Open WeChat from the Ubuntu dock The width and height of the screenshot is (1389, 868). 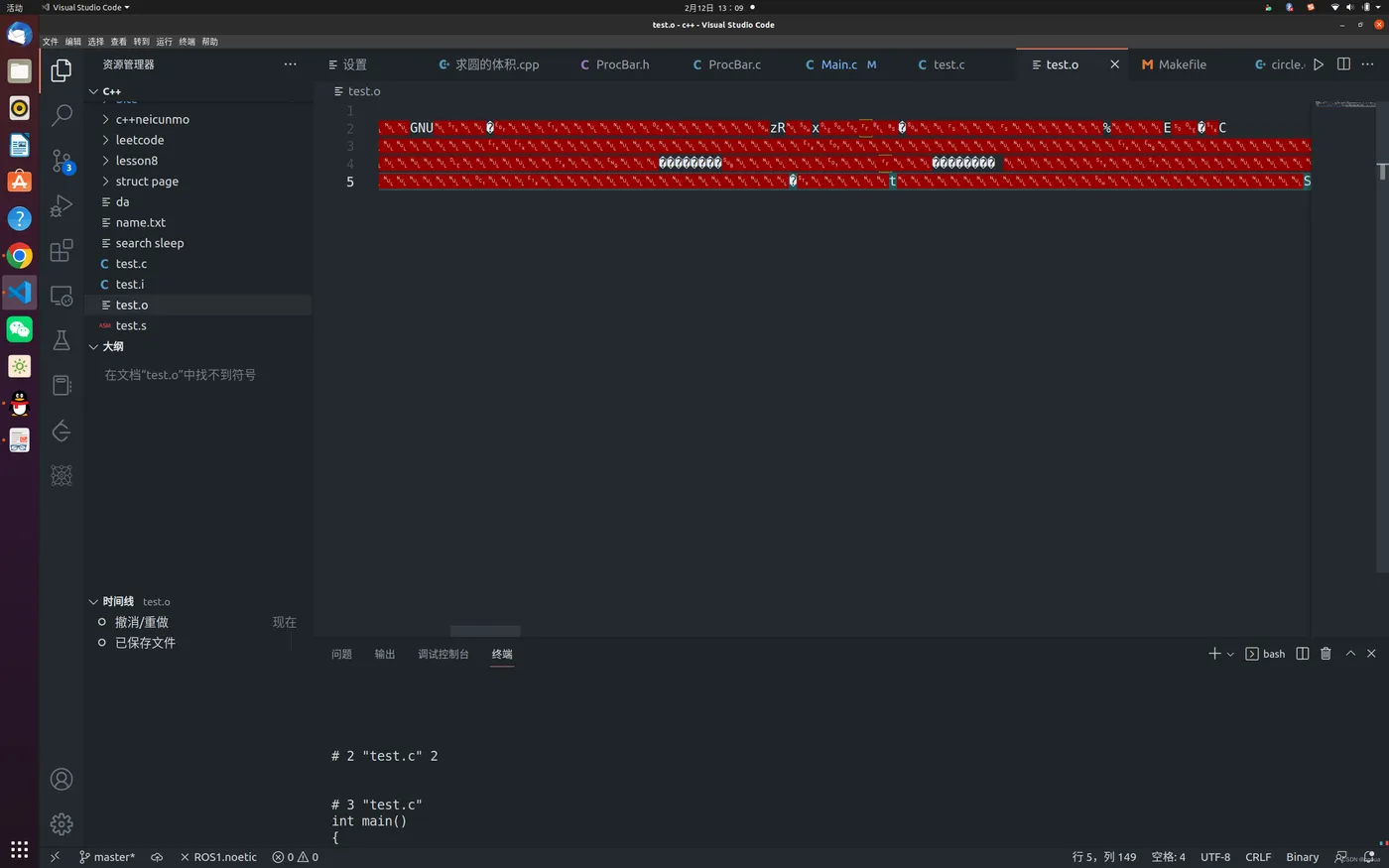pyautogui.click(x=19, y=329)
